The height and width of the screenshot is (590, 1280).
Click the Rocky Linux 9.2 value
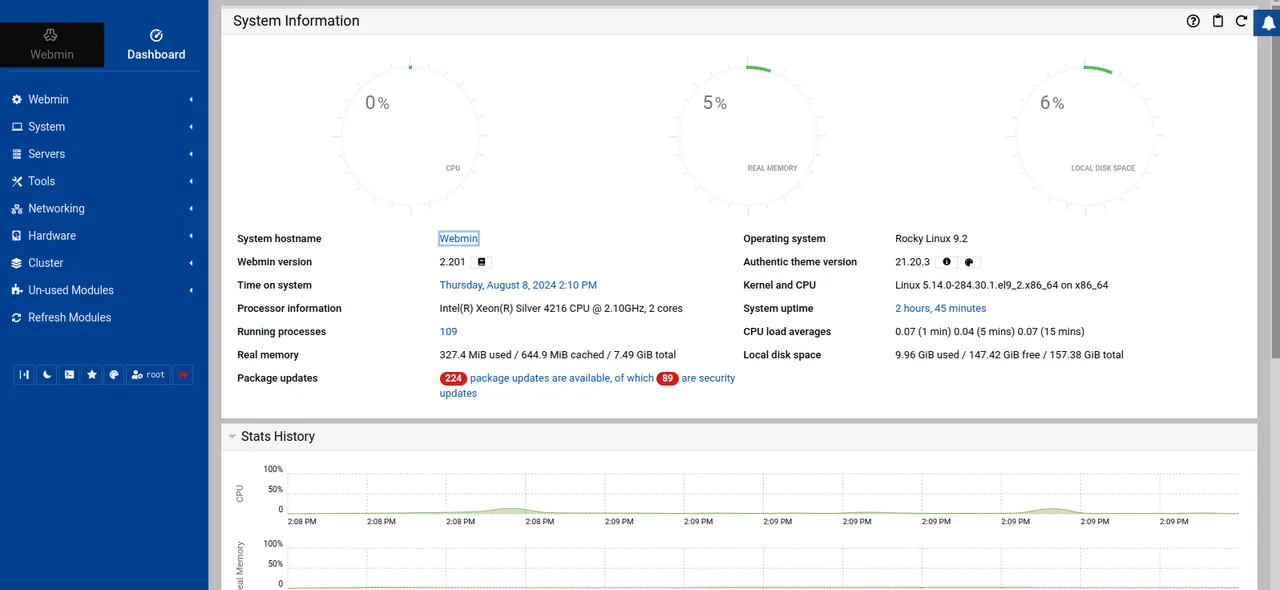click(931, 239)
